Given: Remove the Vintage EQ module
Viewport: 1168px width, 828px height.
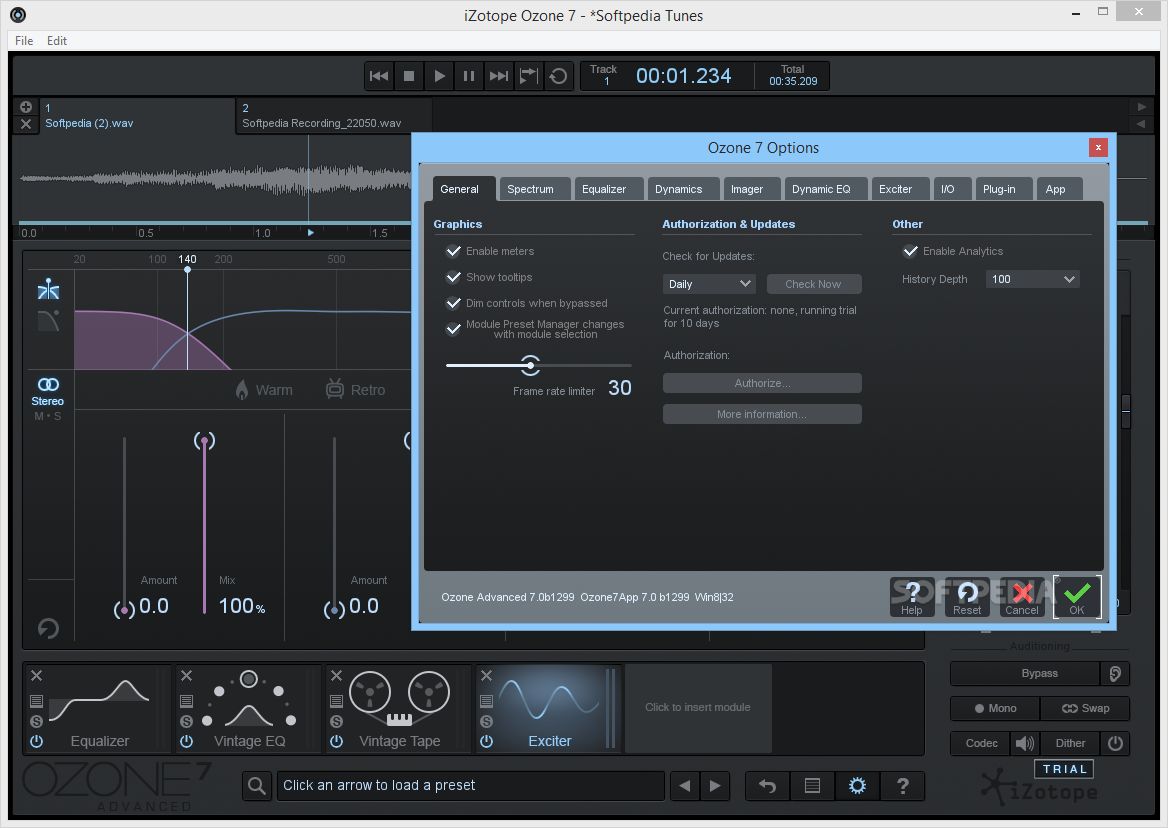Looking at the screenshot, I should 186,675.
